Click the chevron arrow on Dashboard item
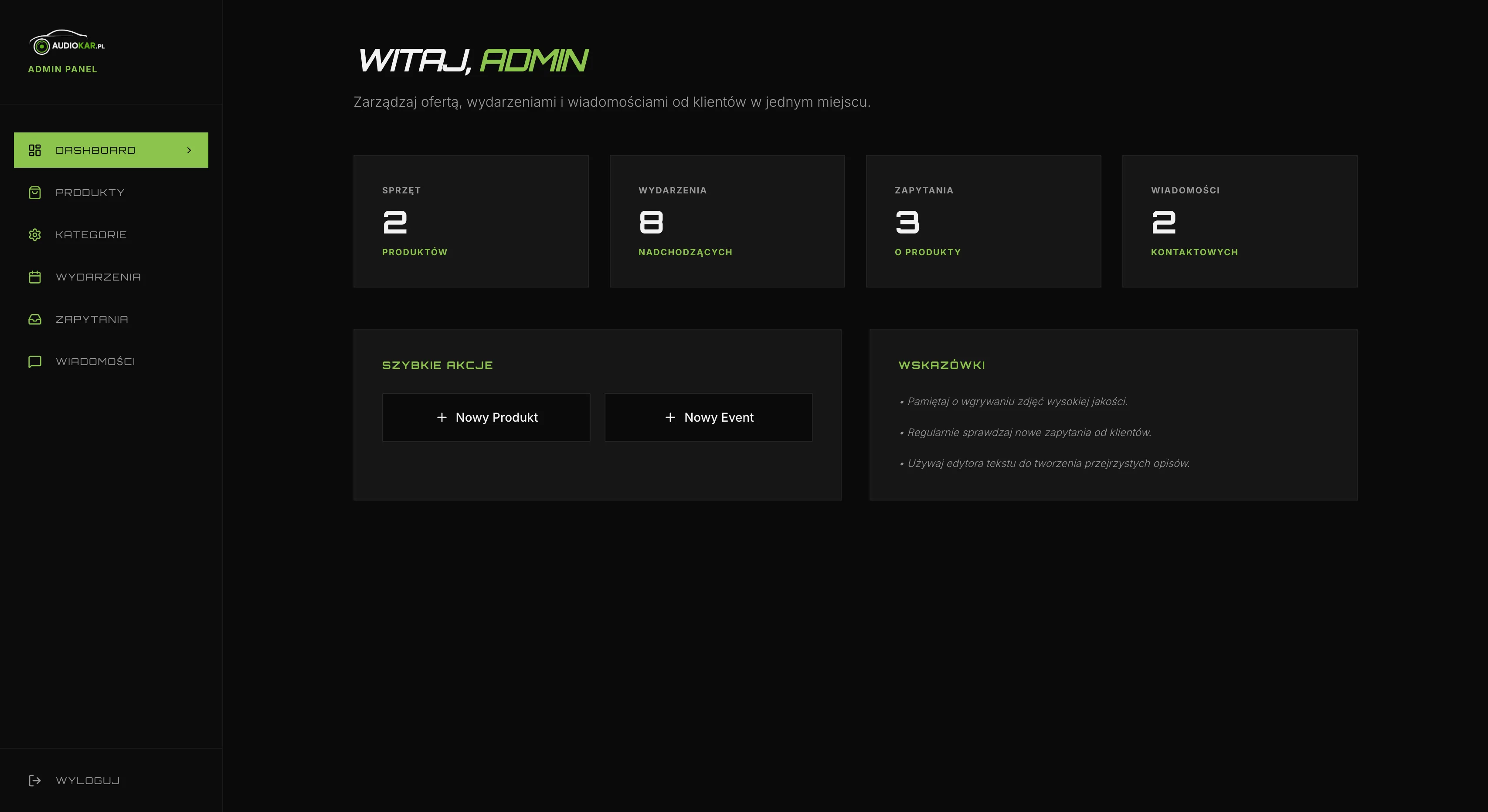The image size is (1488, 812). coord(189,150)
